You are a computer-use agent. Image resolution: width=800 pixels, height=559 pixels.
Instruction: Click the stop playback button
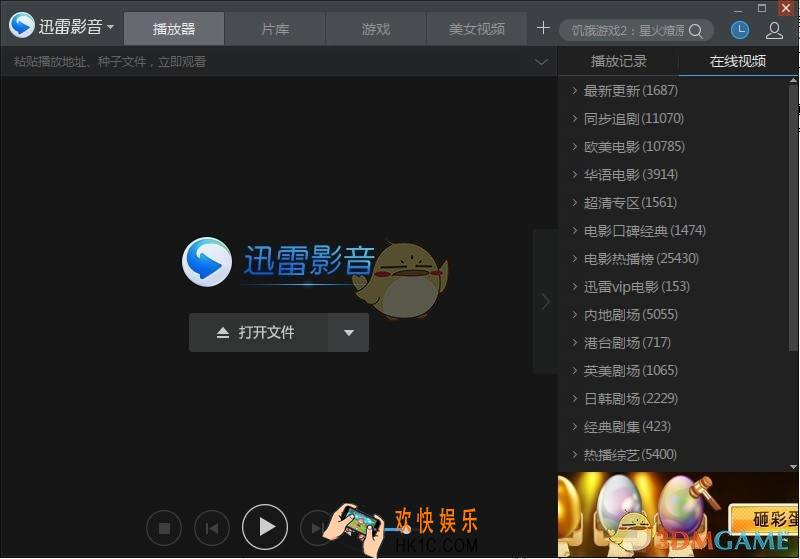pos(164,528)
